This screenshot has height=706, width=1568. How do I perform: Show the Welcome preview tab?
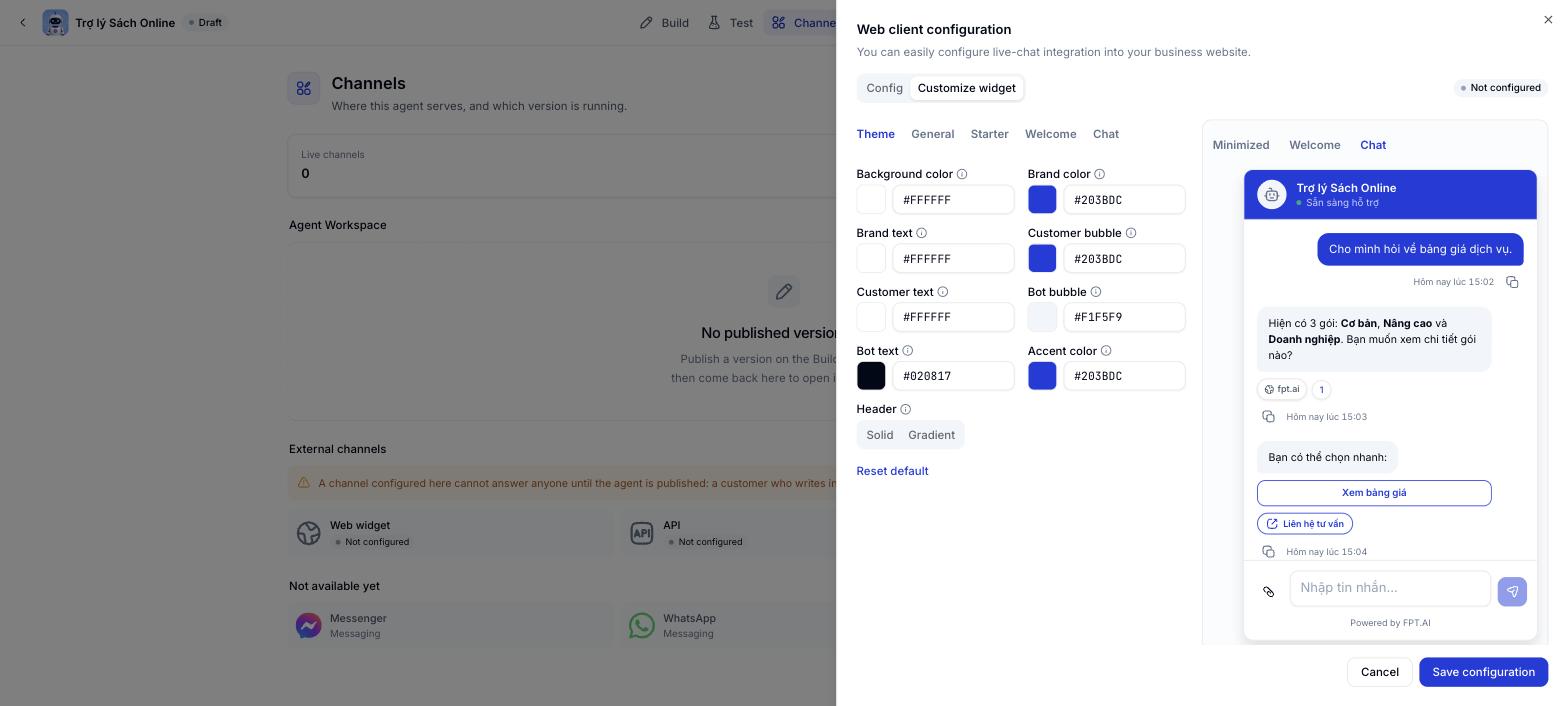tap(1315, 145)
